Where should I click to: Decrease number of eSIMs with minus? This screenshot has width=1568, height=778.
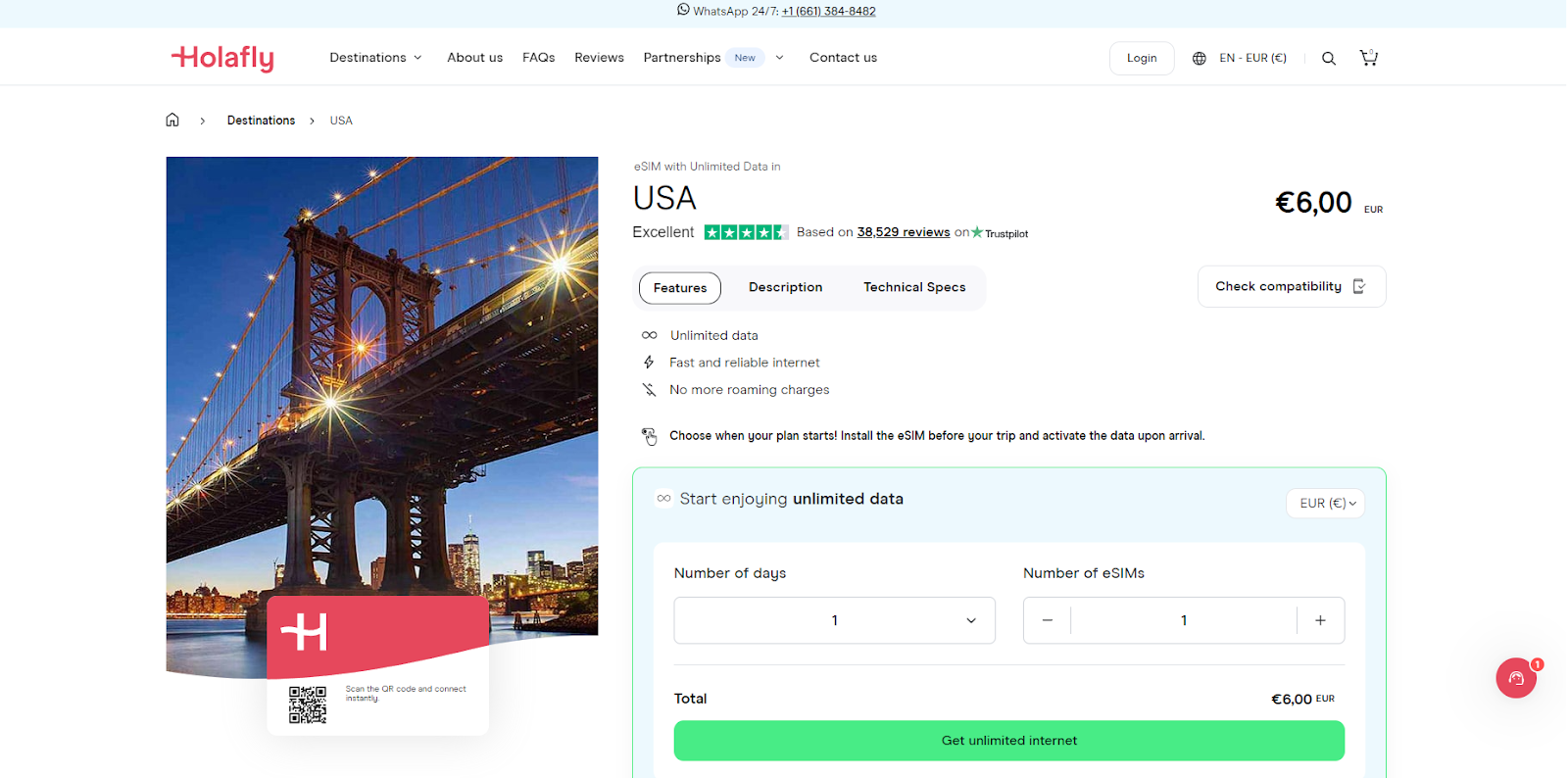tap(1048, 620)
